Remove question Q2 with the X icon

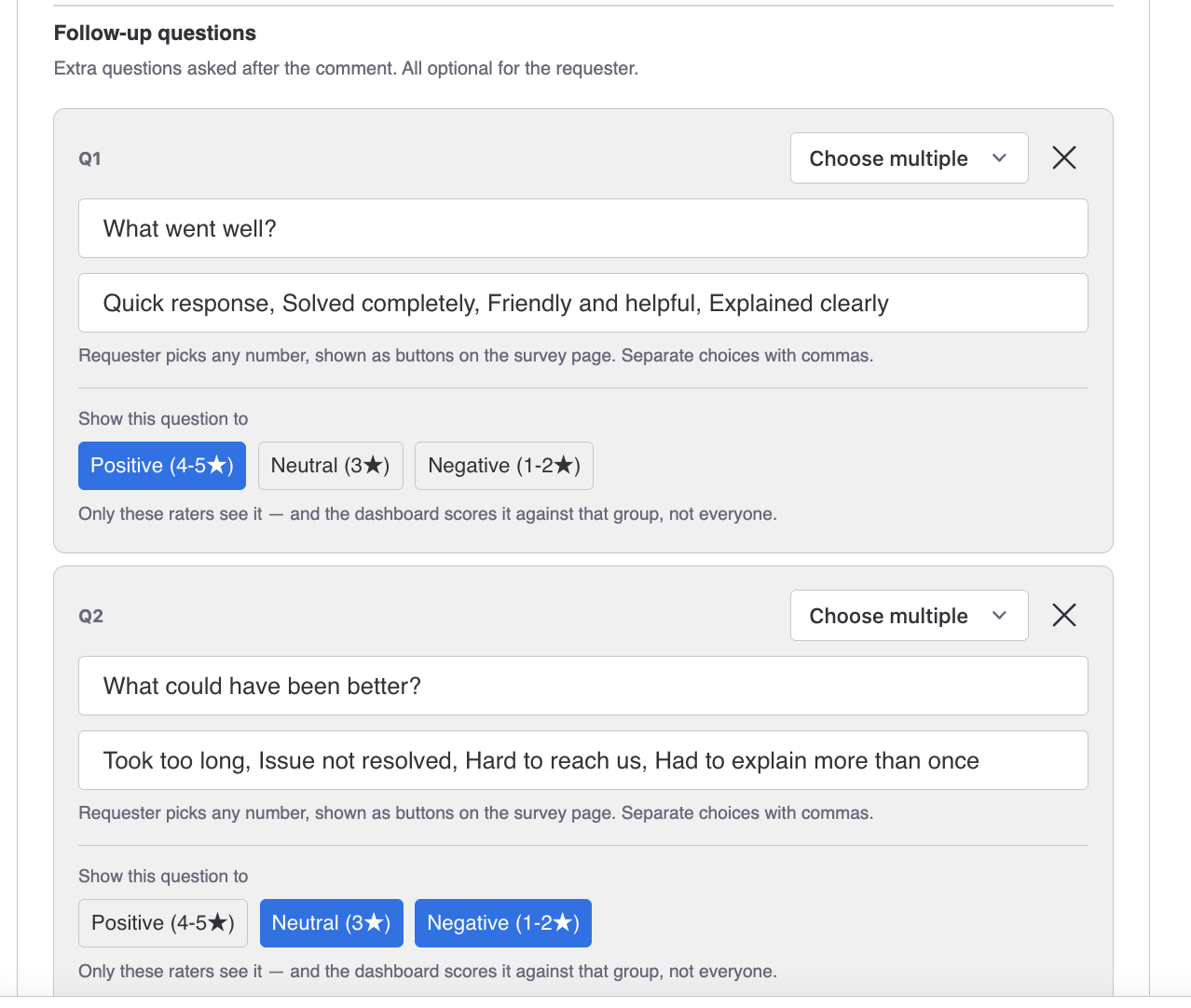click(x=1063, y=615)
